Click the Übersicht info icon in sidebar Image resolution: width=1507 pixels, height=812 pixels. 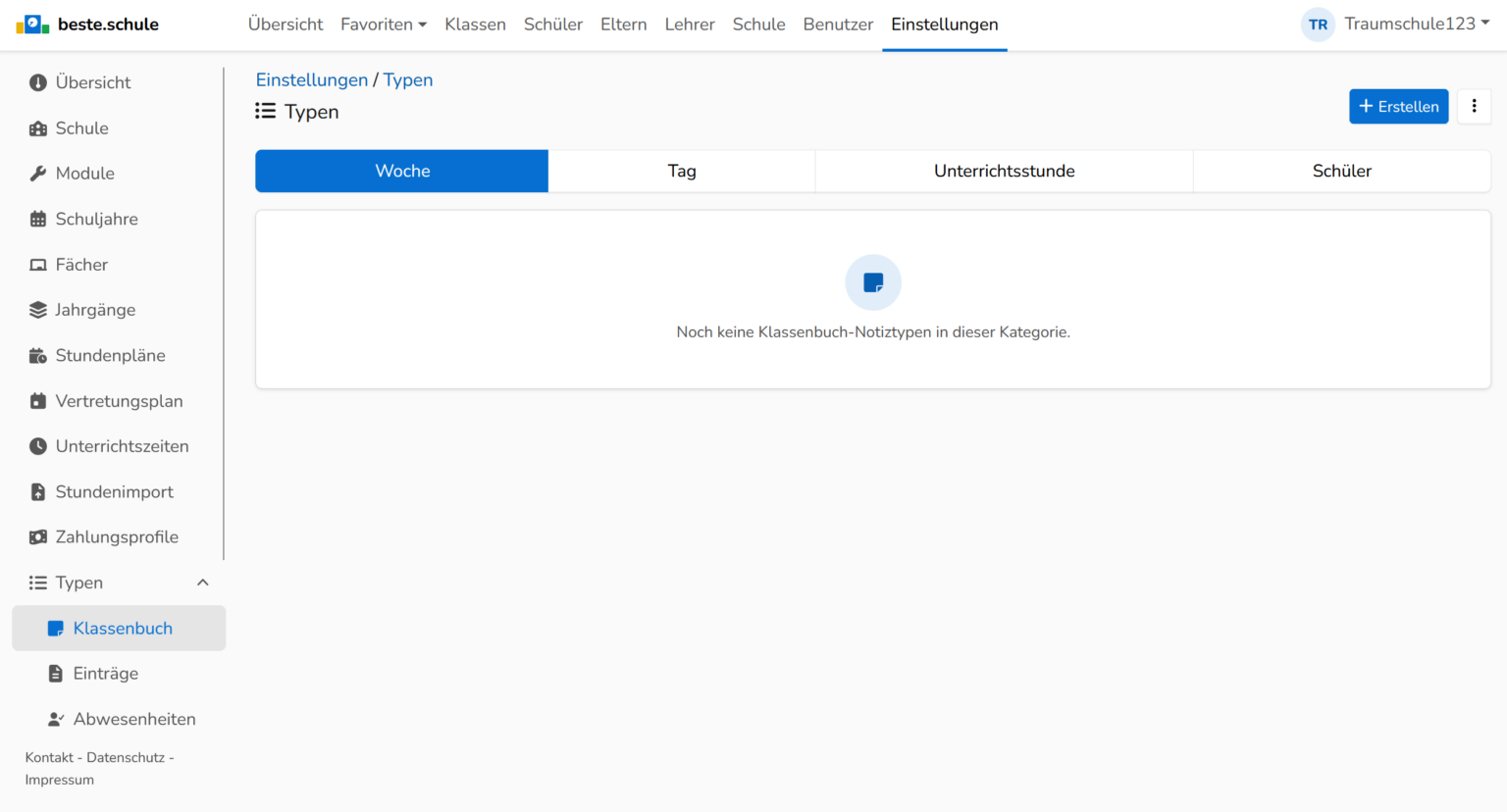click(x=38, y=82)
